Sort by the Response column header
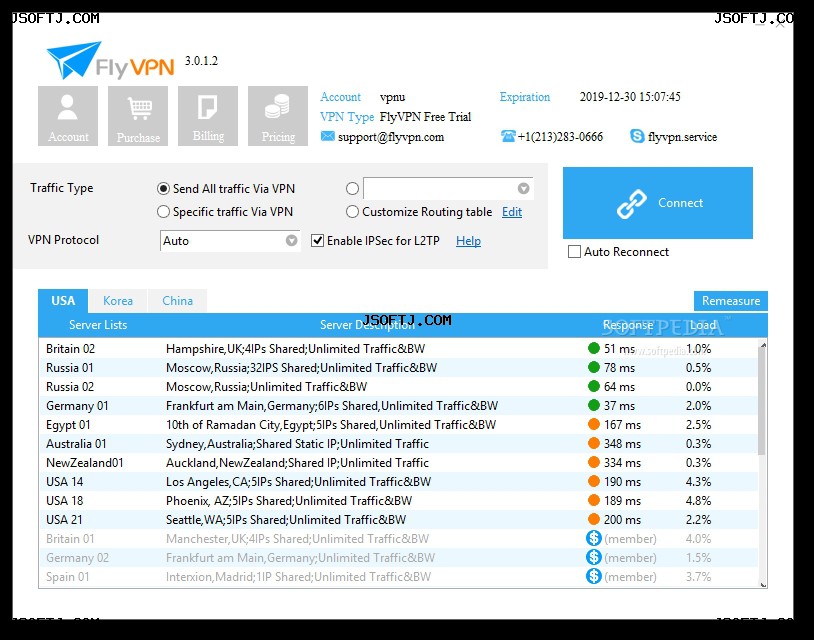Viewport: 814px width, 640px height. [628, 325]
